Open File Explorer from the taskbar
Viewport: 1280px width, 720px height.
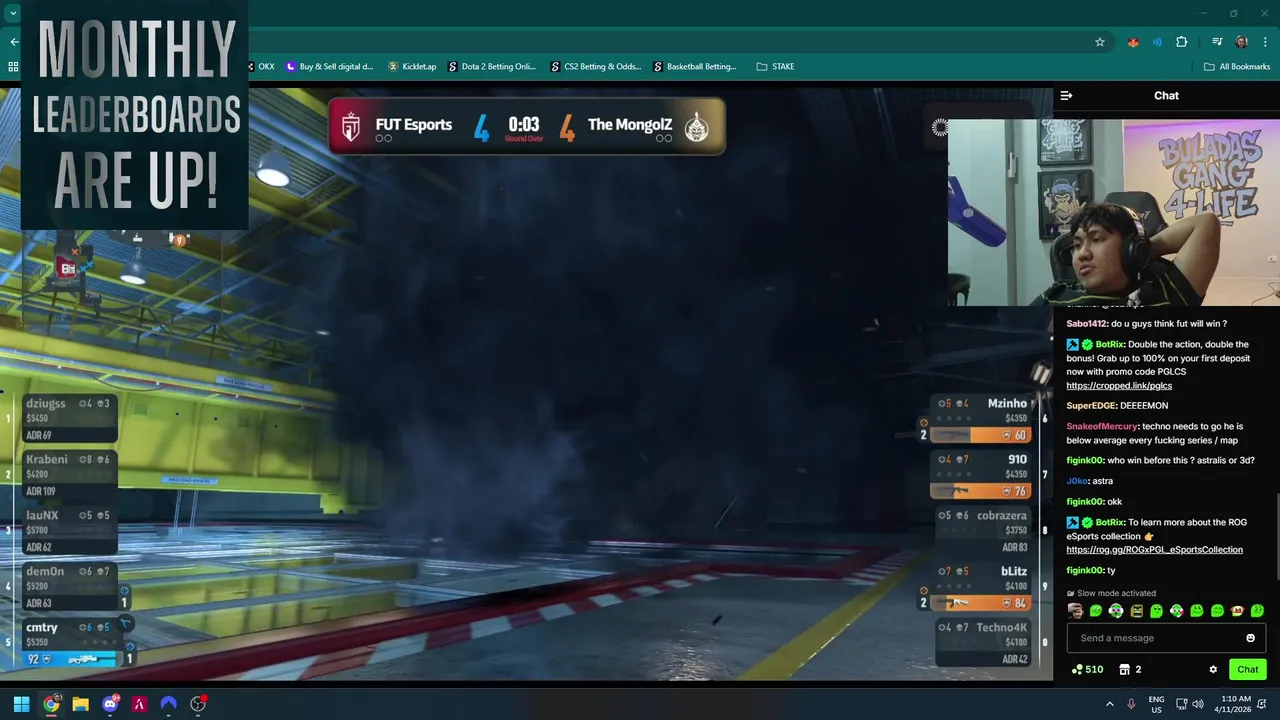80,704
